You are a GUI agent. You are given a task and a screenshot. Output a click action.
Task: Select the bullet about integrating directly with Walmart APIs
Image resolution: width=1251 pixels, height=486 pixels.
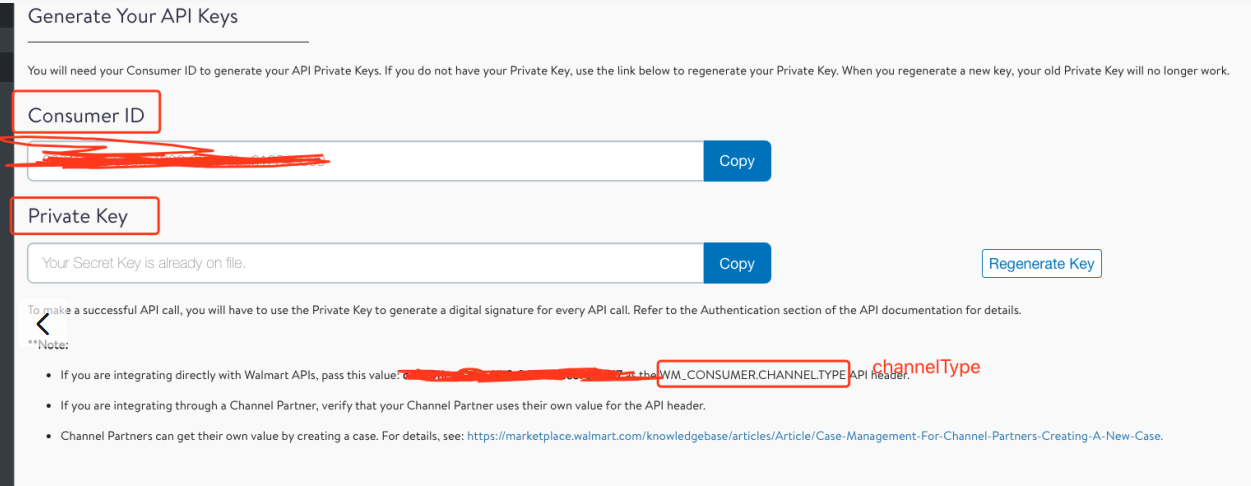point(485,374)
